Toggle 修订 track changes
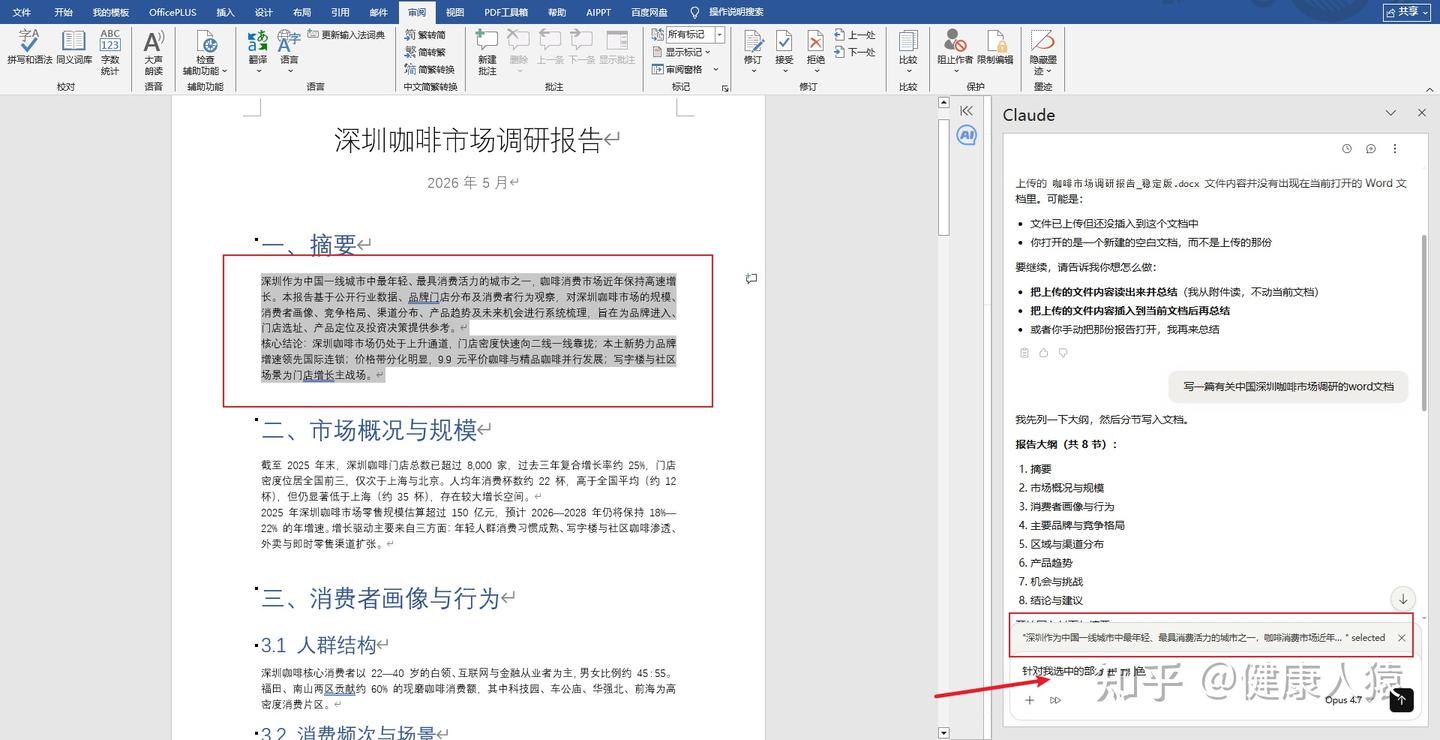 tap(753, 52)
